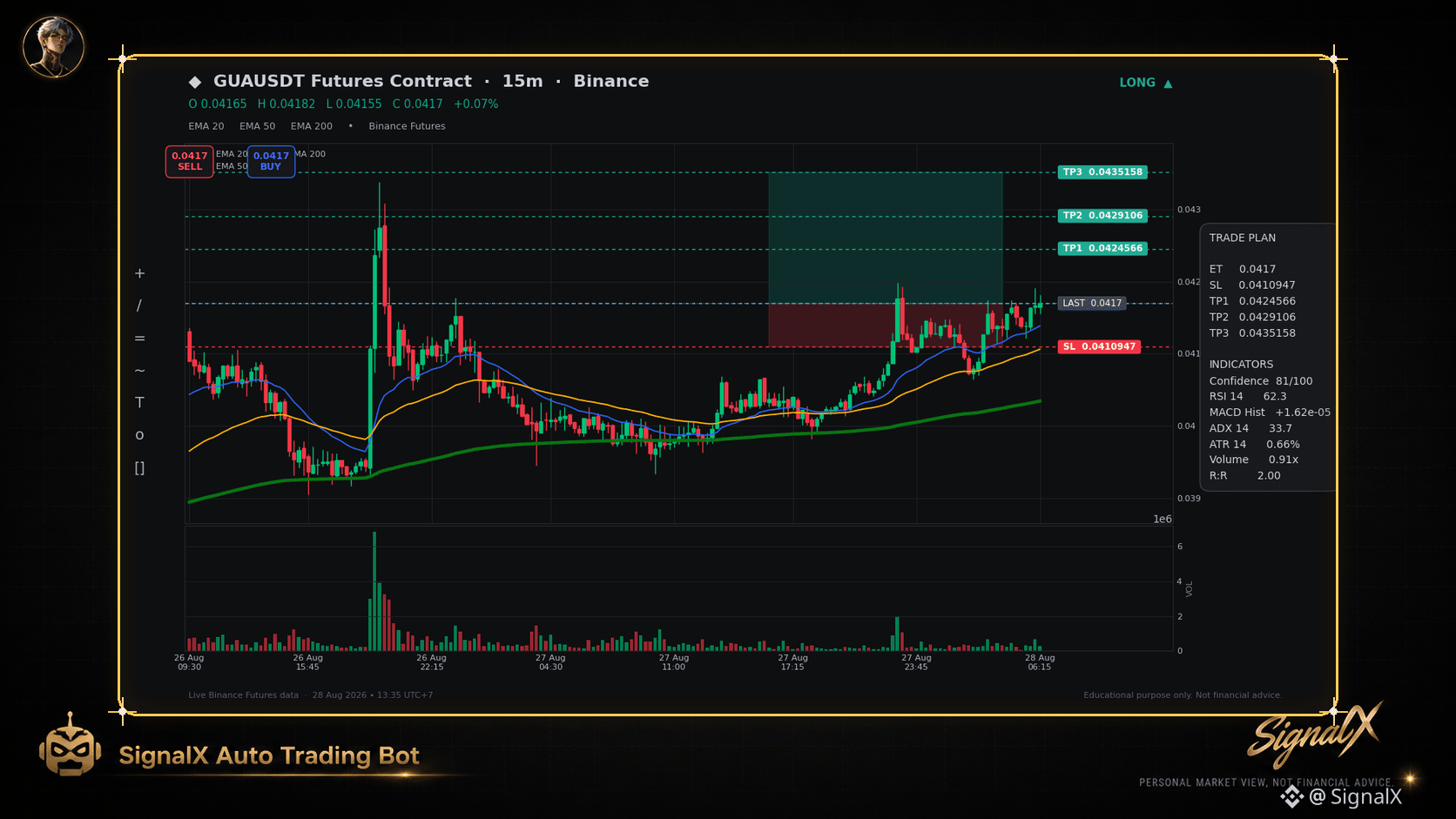Click the ET 0.0417 entry row
This screenshot has width=1456, height=819.
1243,270
